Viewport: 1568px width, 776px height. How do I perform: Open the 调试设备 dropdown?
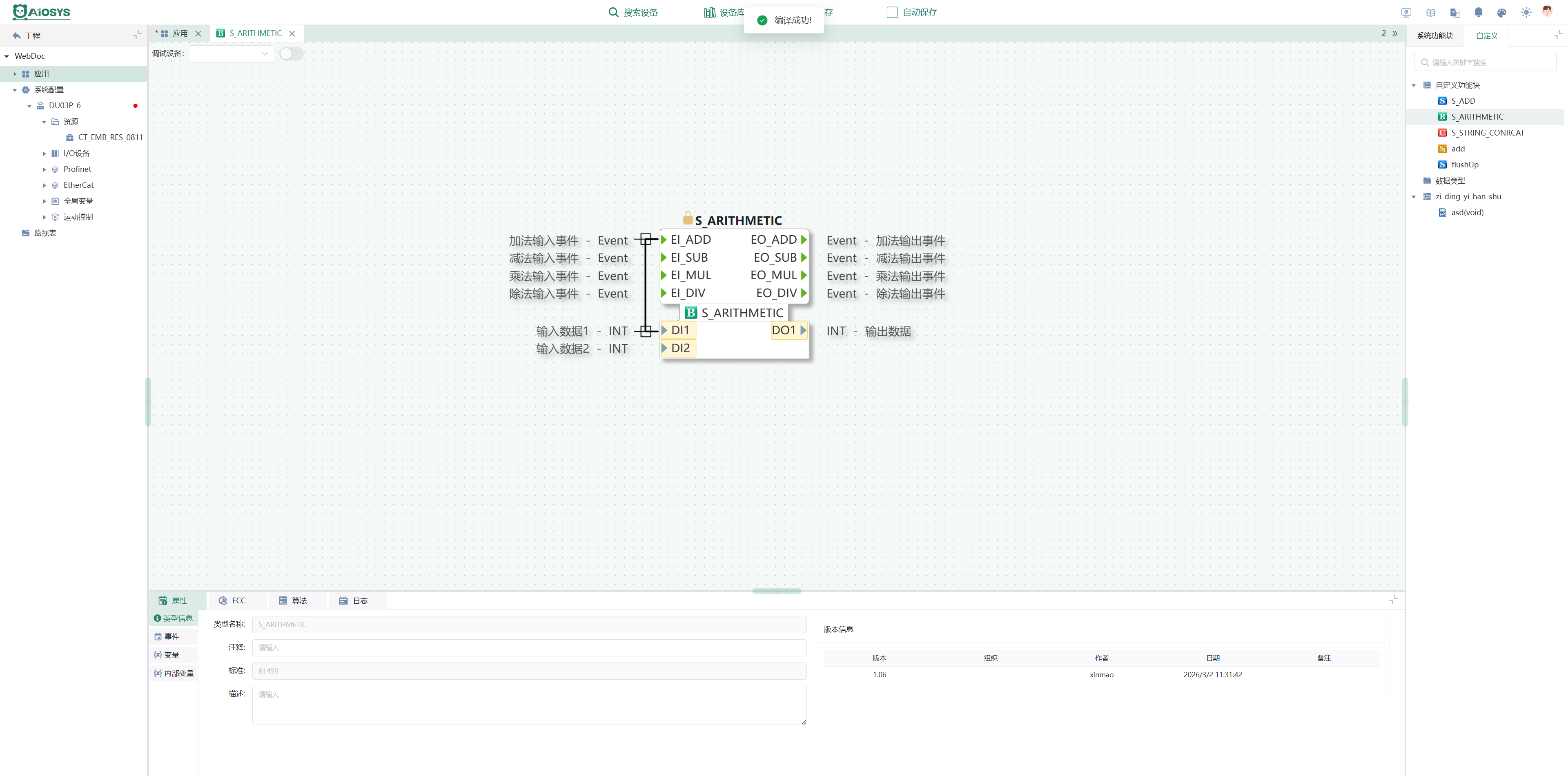(x=231, y=53)
